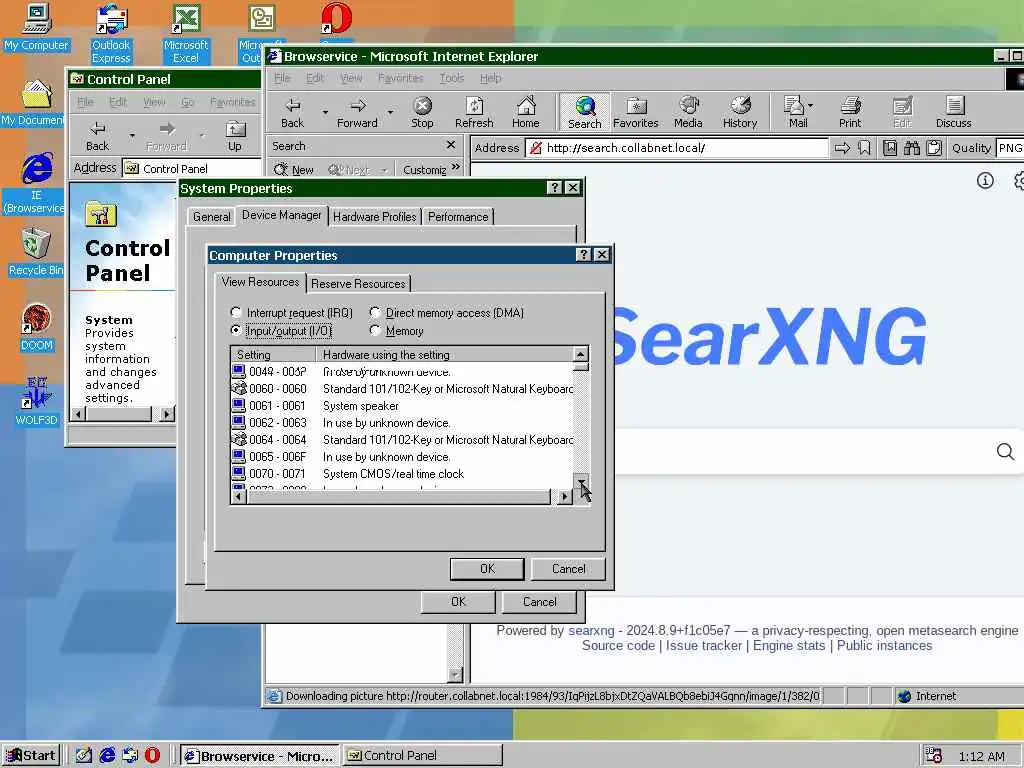Select Direct memory access (DMA) radio button

coord(375,312)
